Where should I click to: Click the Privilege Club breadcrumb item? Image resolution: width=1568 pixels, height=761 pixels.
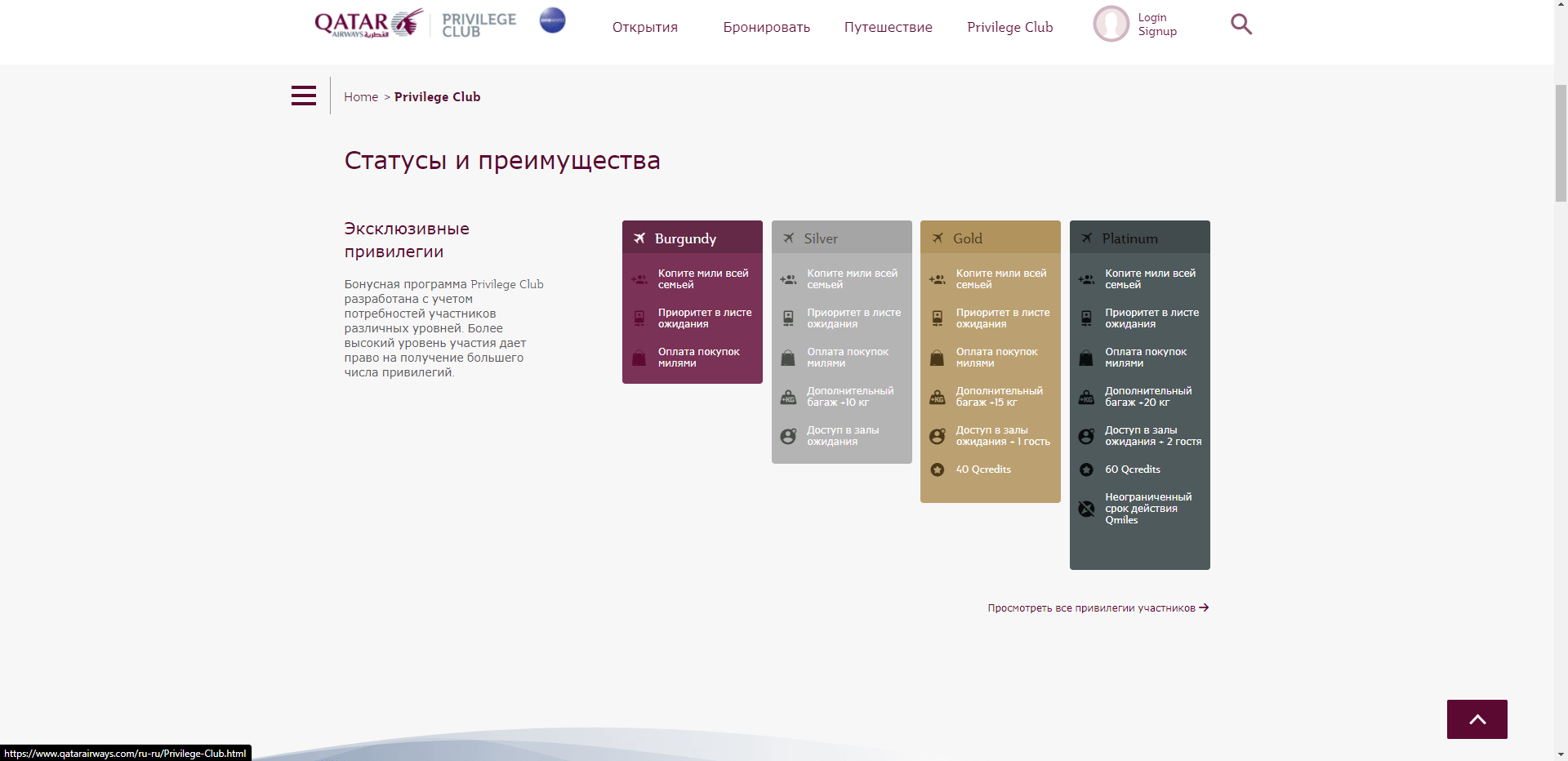437,96
